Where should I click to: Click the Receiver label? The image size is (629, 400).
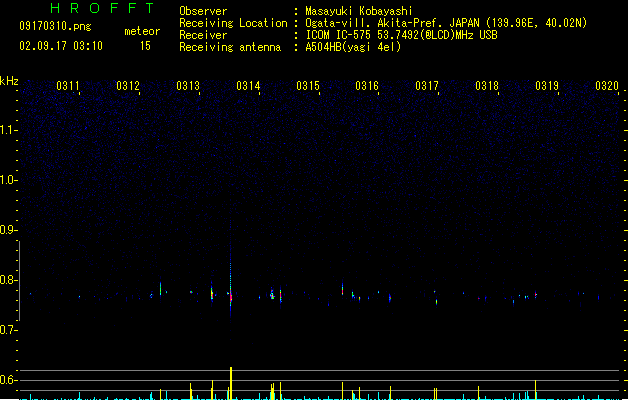pos(203,35)
